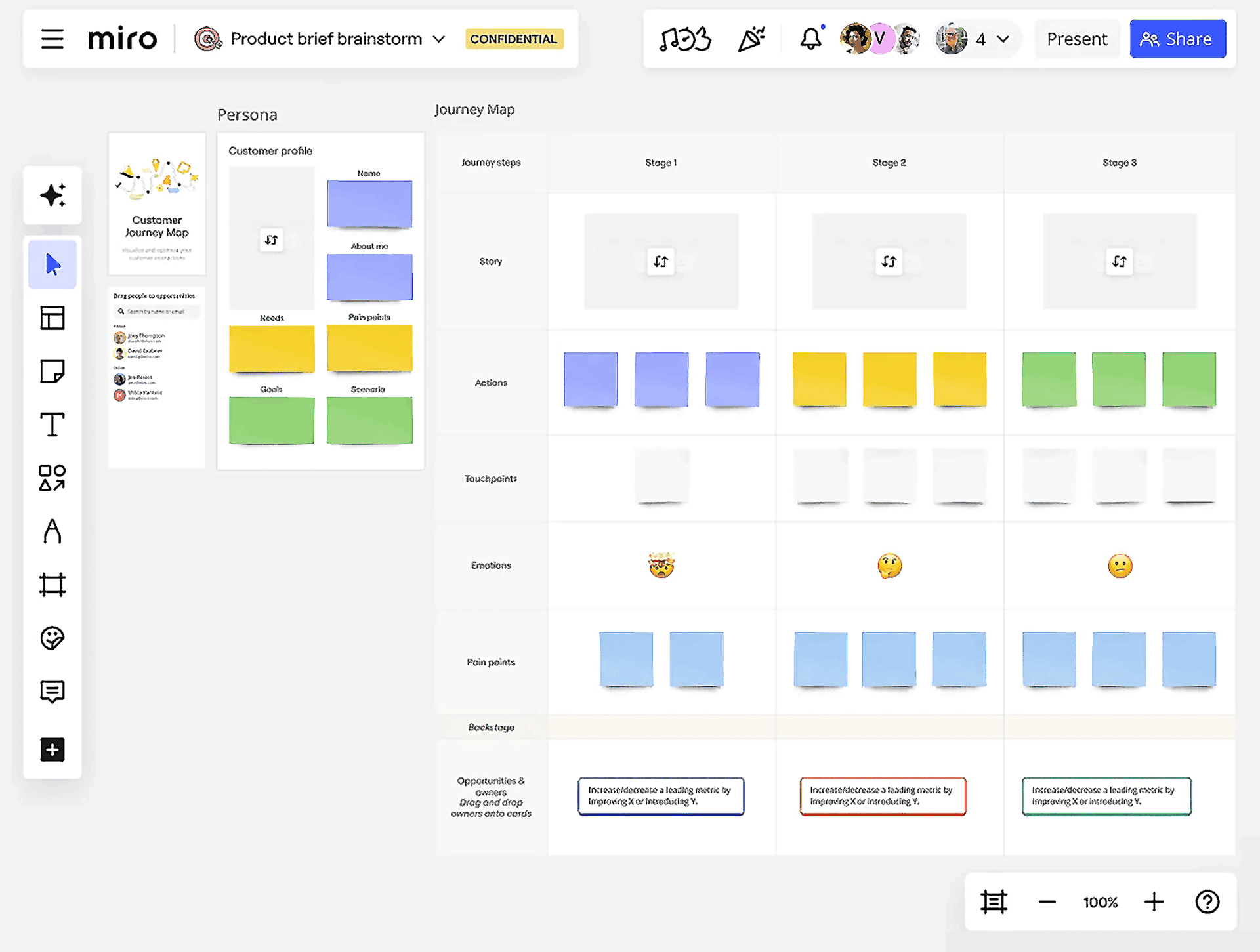Select the Comment tool
This screenshot has height=952, width=1260.
(x=52, y=692)
